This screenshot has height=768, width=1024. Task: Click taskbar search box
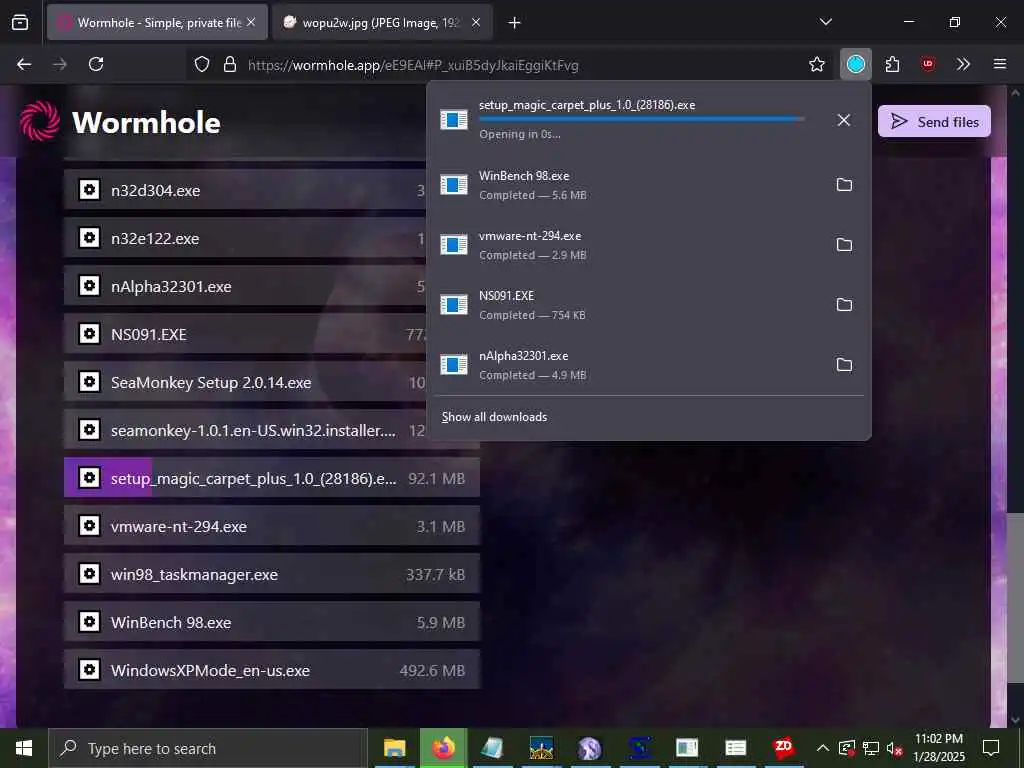[208, 748]
